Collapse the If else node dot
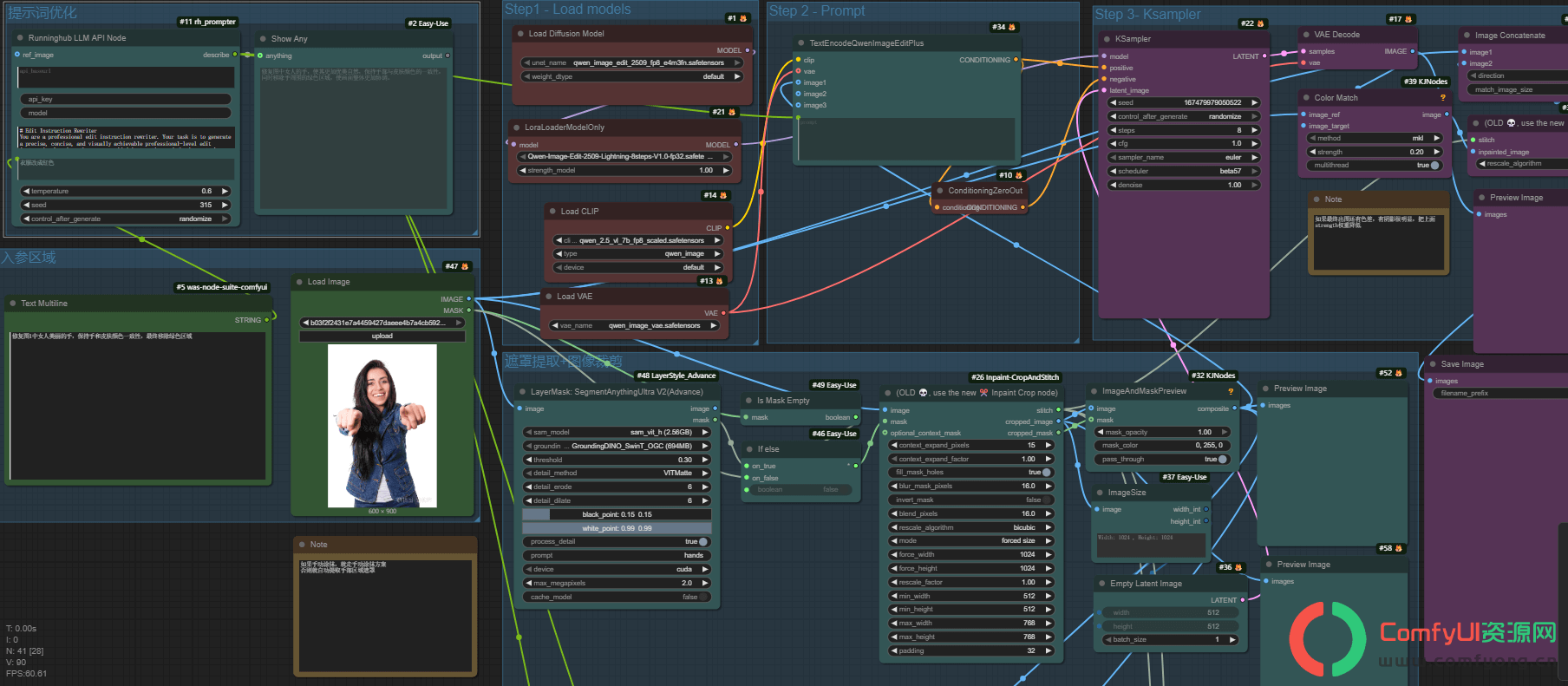The height and width of the screenshot is (686, 1568). click(x=748, y=449)
